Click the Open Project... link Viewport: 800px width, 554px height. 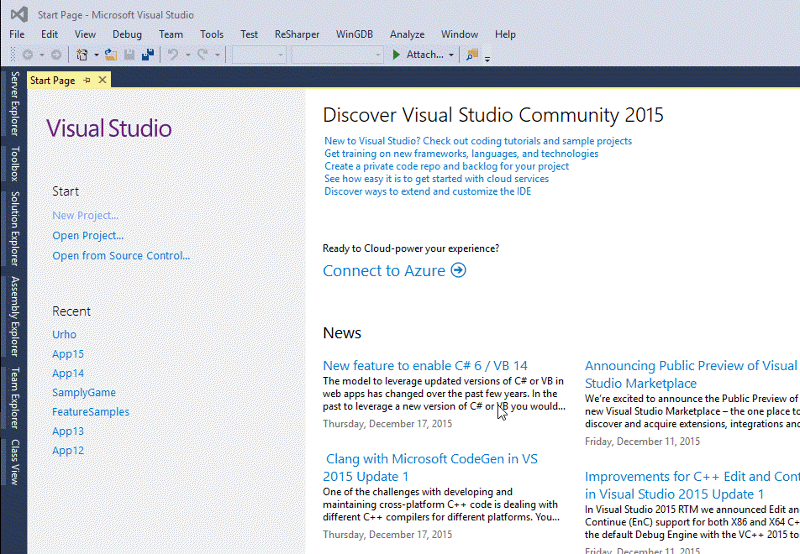click(x=88, y=236)
